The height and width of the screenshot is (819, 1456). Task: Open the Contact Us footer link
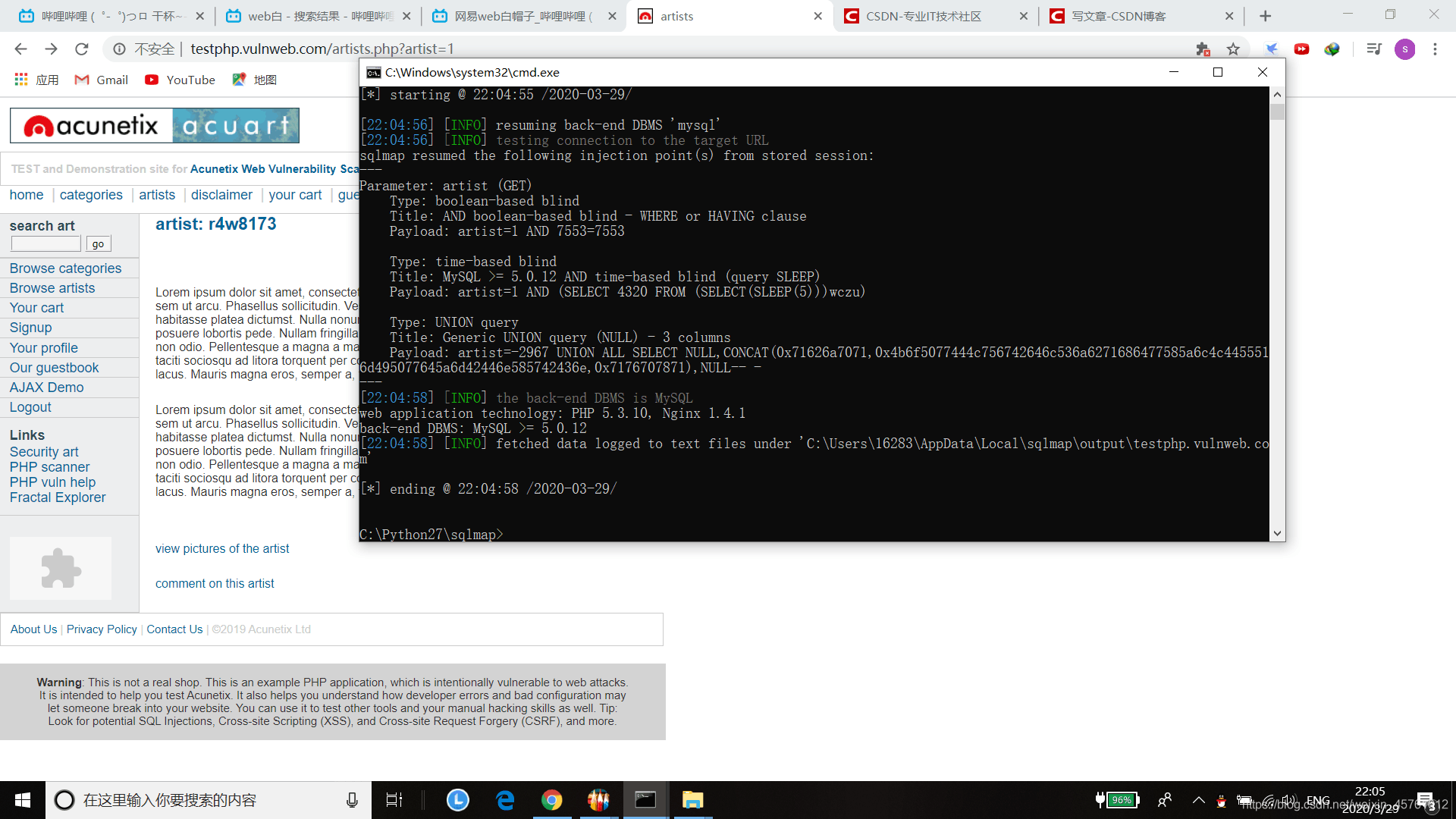click(174, 629)
